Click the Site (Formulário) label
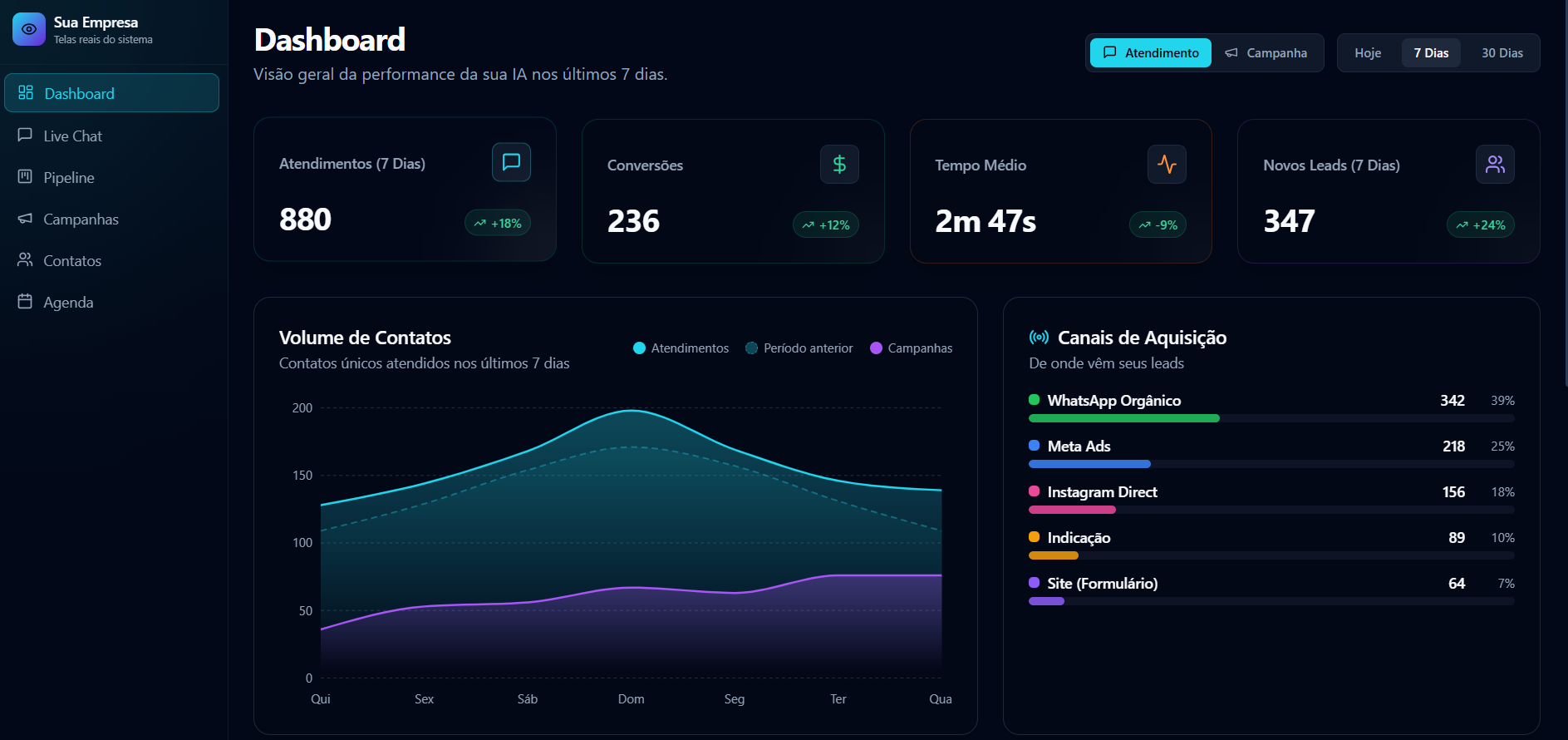 click(1102, 584)
